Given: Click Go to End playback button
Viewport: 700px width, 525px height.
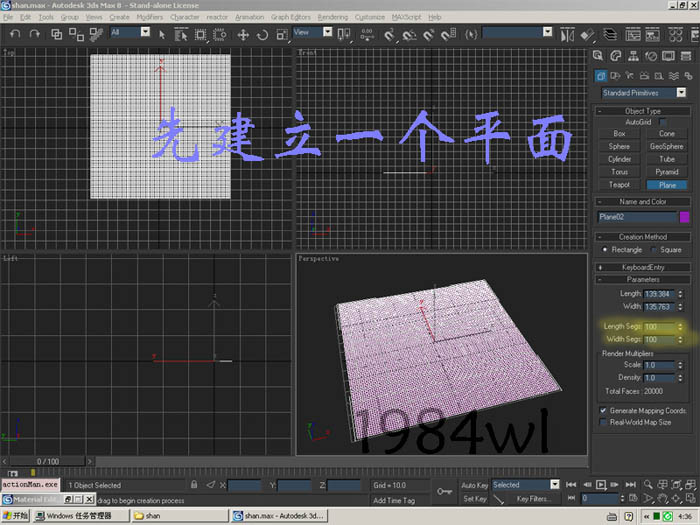Looking at the screenshot, I should (630, 484).
